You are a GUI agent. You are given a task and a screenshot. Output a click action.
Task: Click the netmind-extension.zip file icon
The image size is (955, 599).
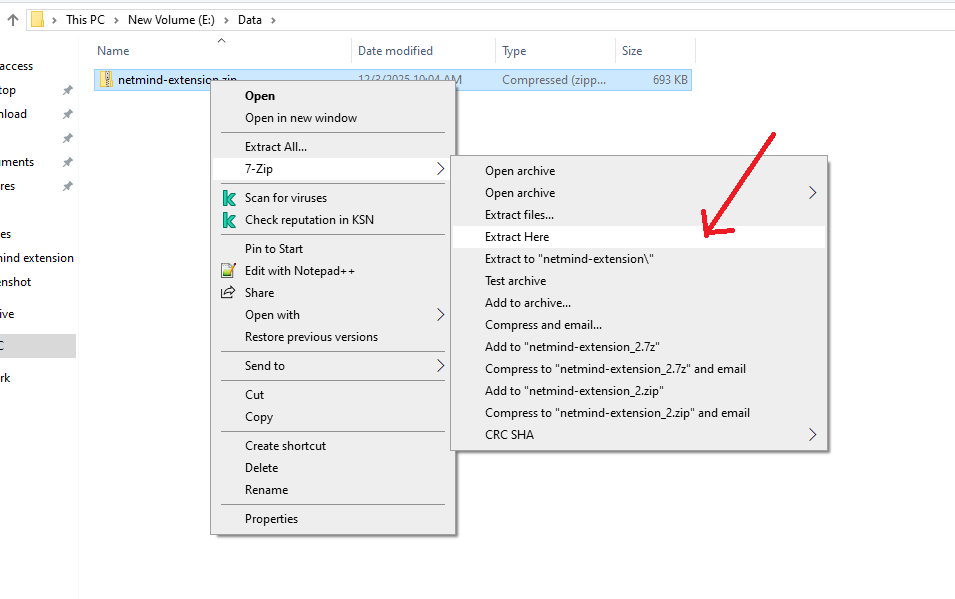(106, 80)
